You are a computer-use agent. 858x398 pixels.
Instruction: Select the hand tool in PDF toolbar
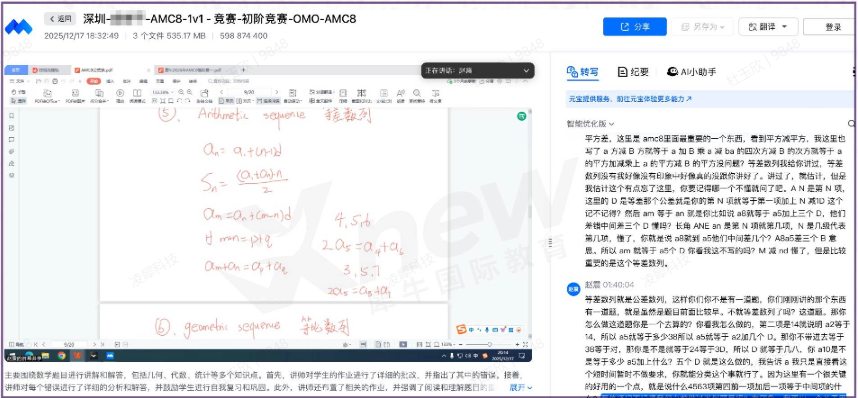(x=19, y=92)
